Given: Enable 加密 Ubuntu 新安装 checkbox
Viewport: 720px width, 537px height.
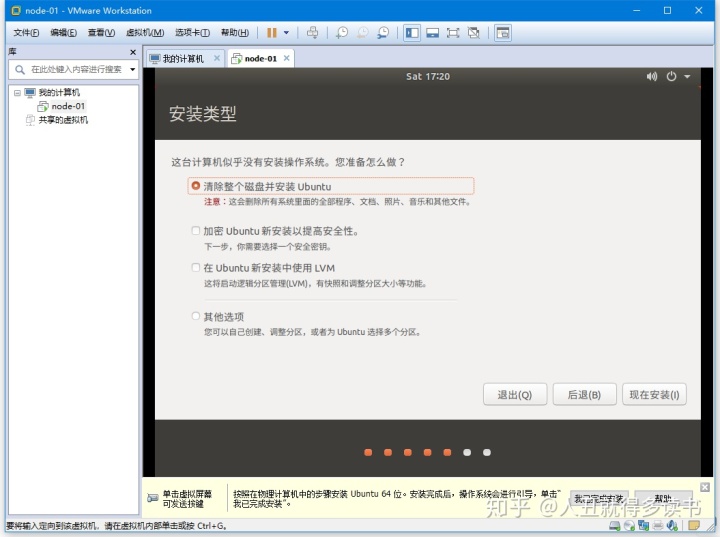Looking at the screenshot, I should tap(196, 230).
